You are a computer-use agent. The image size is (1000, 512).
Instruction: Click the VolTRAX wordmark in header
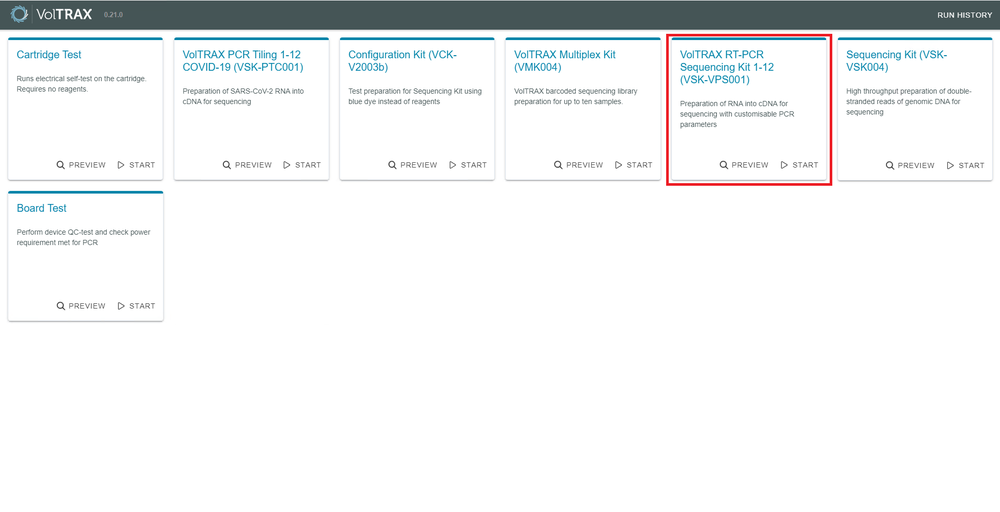tap(64, 14)
